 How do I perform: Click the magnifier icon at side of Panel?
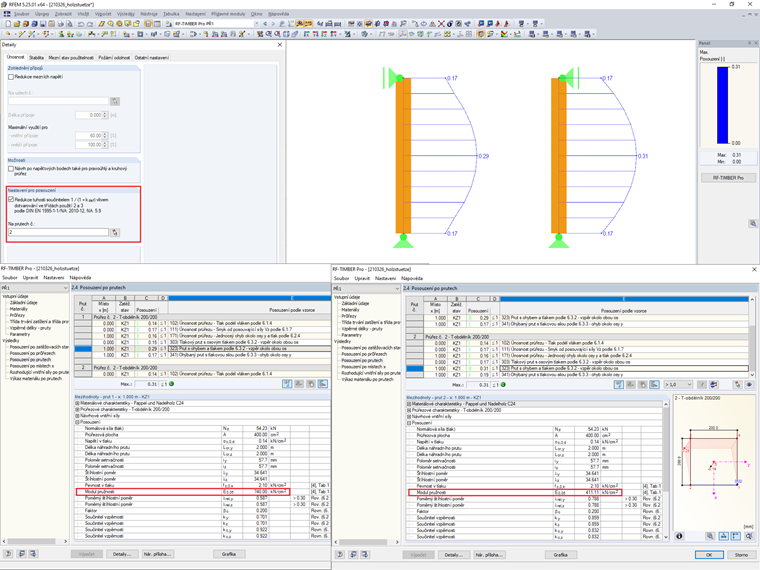point(753,223)
